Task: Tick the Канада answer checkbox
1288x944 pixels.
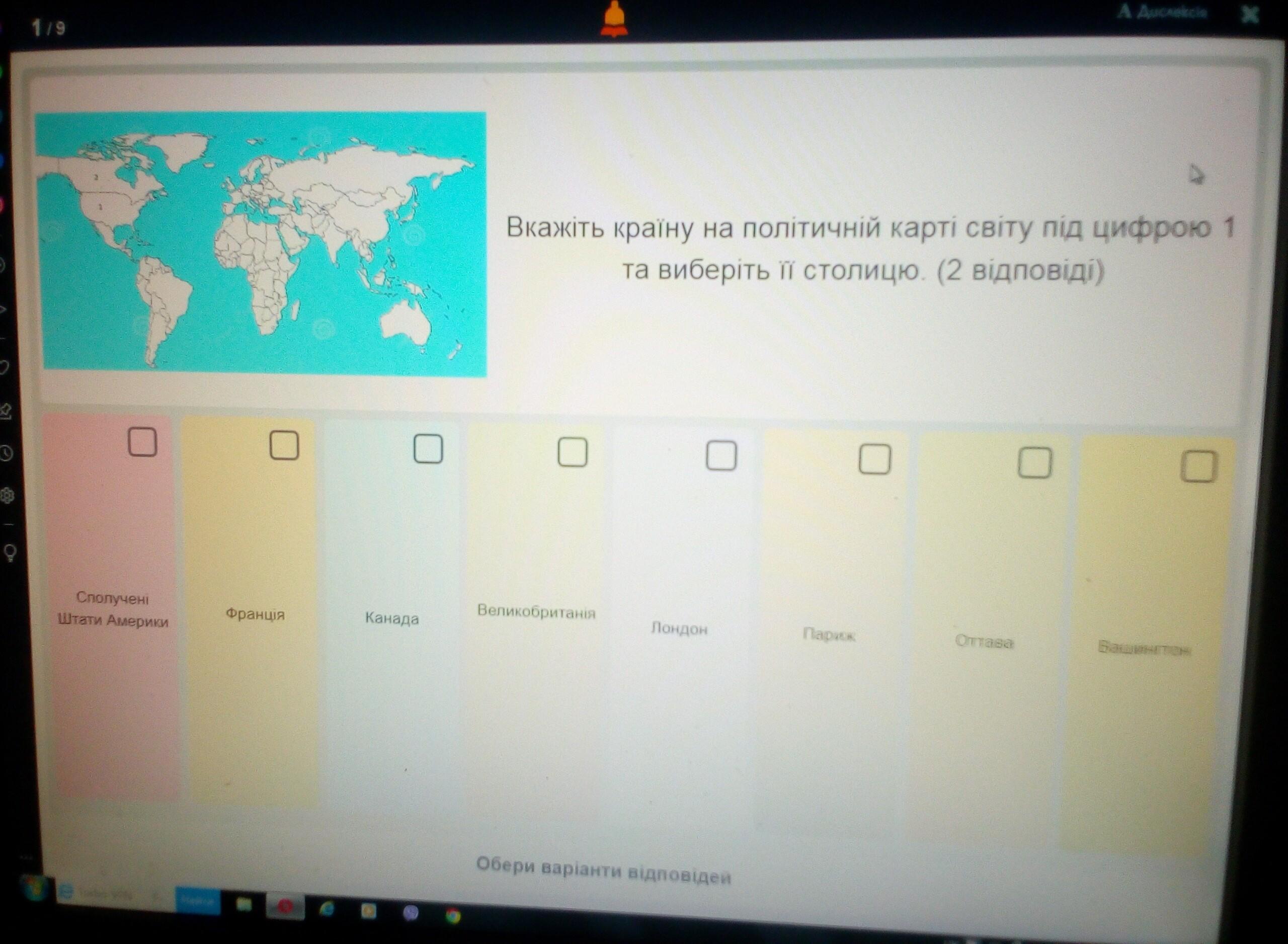Action: coord(428,448)
